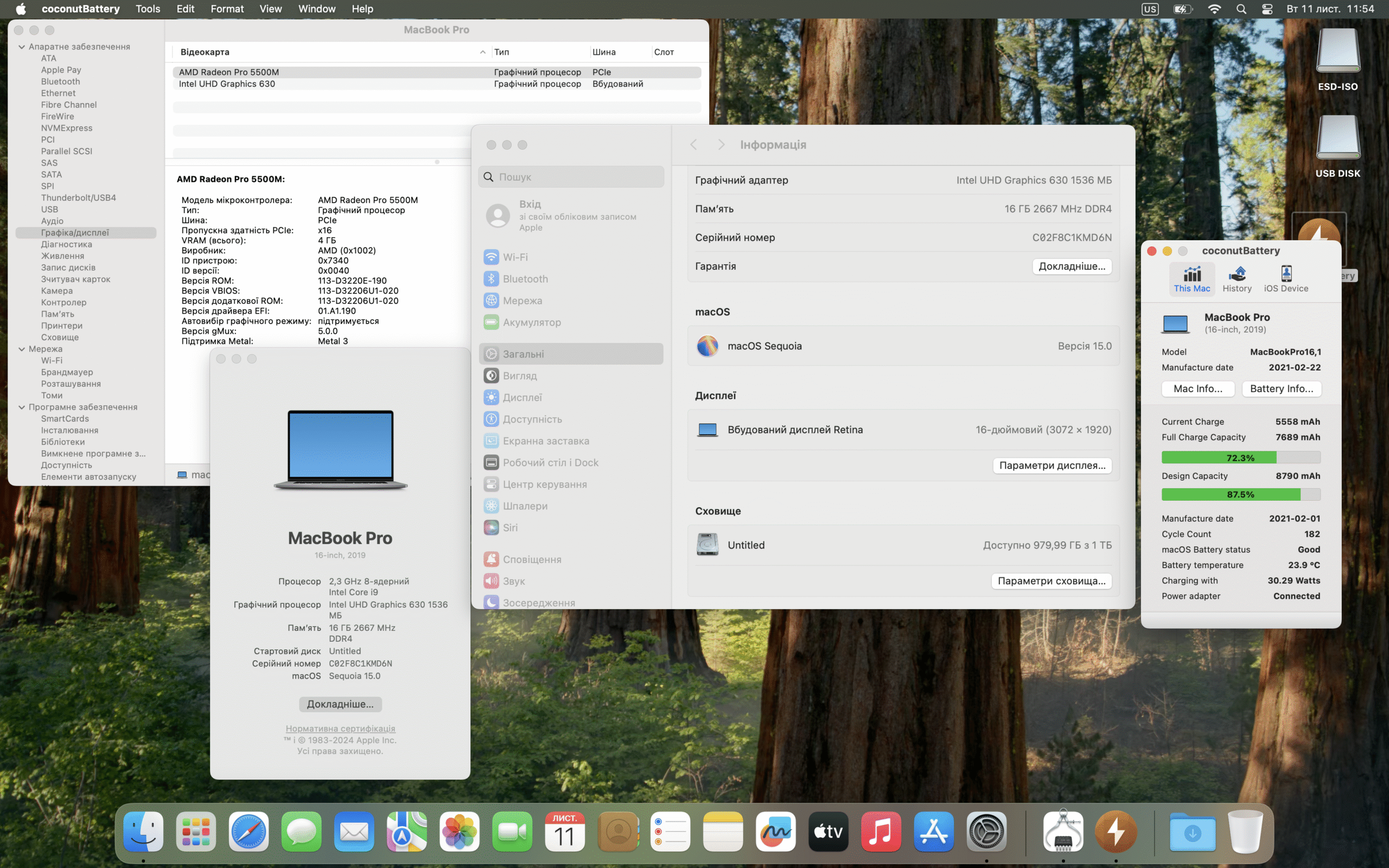The image size is (1389, 868).
Task: Select Акумулятор in settings sidebar
Action: (531, 322)
